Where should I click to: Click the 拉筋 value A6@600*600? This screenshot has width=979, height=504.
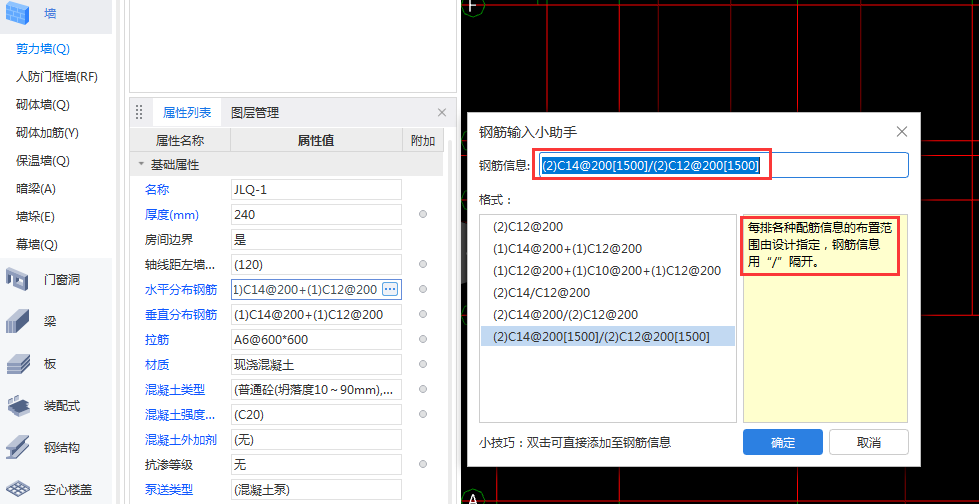[x=316, y=339]
